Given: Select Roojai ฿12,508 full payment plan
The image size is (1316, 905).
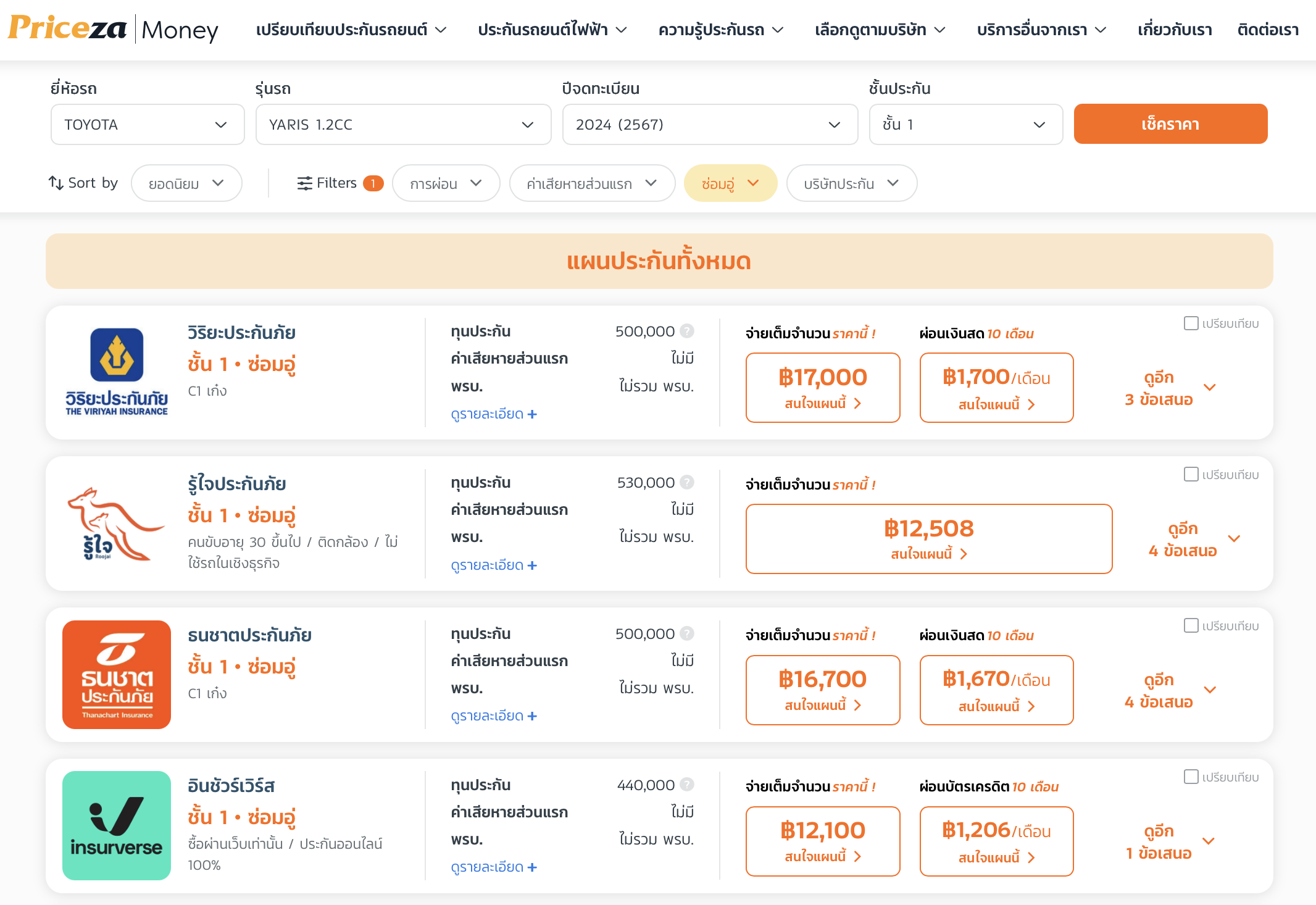Looking at the screenshot, I should point(928,539).
